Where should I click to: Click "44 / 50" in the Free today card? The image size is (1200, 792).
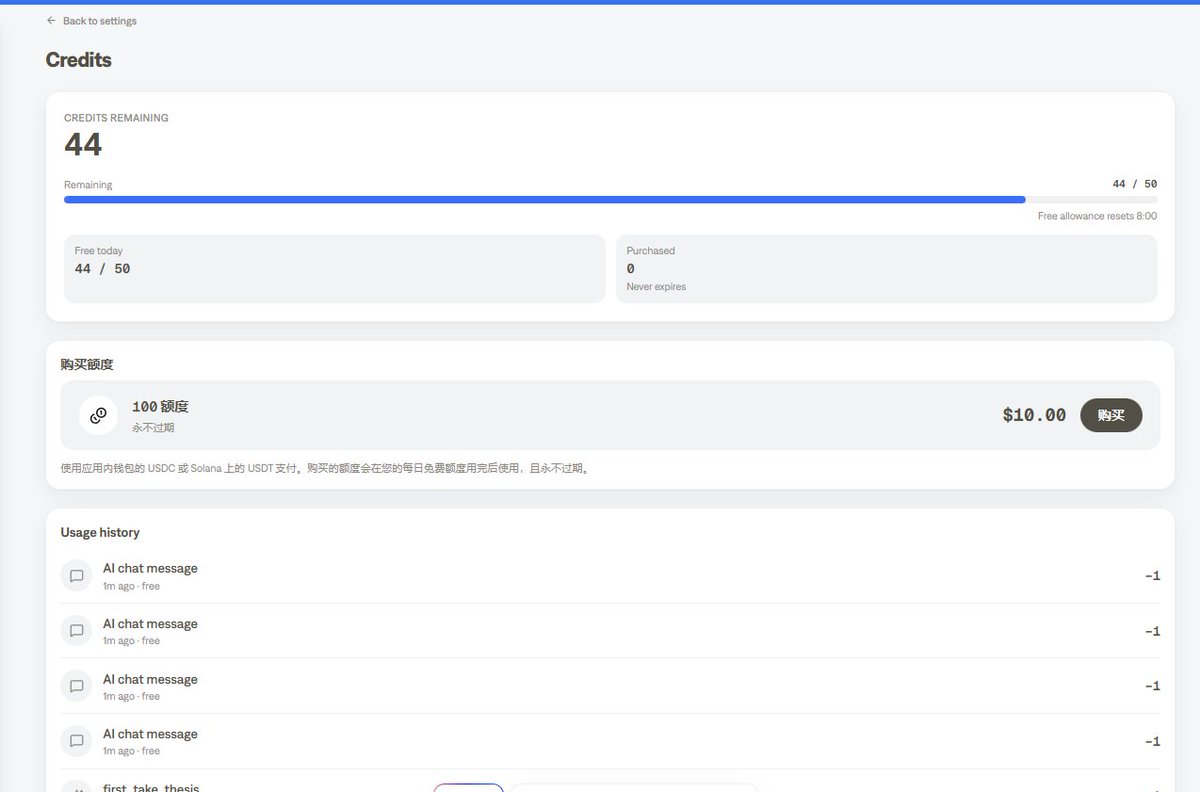tap(102, 269)
